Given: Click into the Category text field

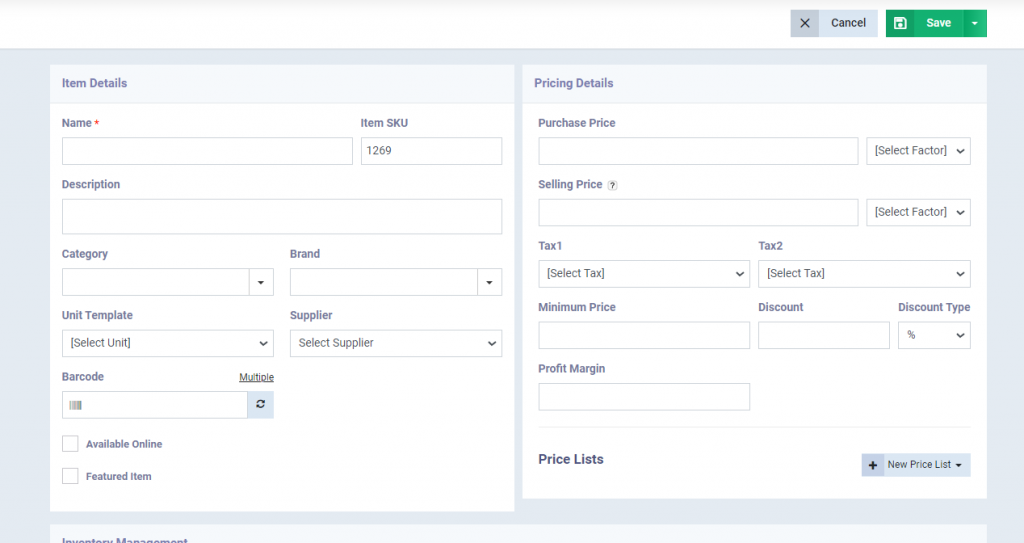Looking at the screenshot, I should [x=155, y=282].
